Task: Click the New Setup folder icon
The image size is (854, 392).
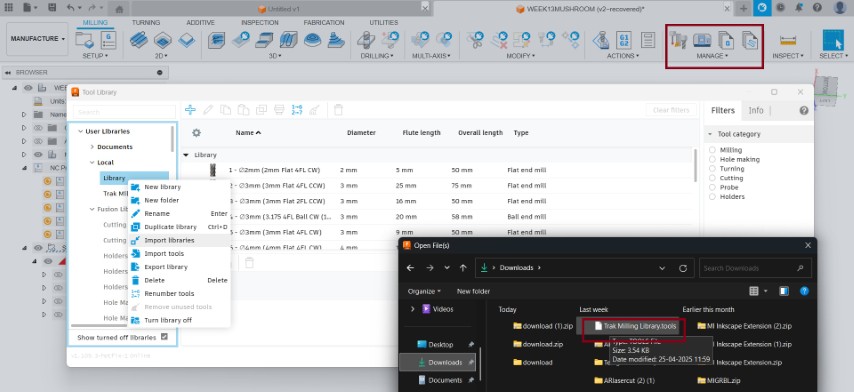Action: (x=84, y=39)
